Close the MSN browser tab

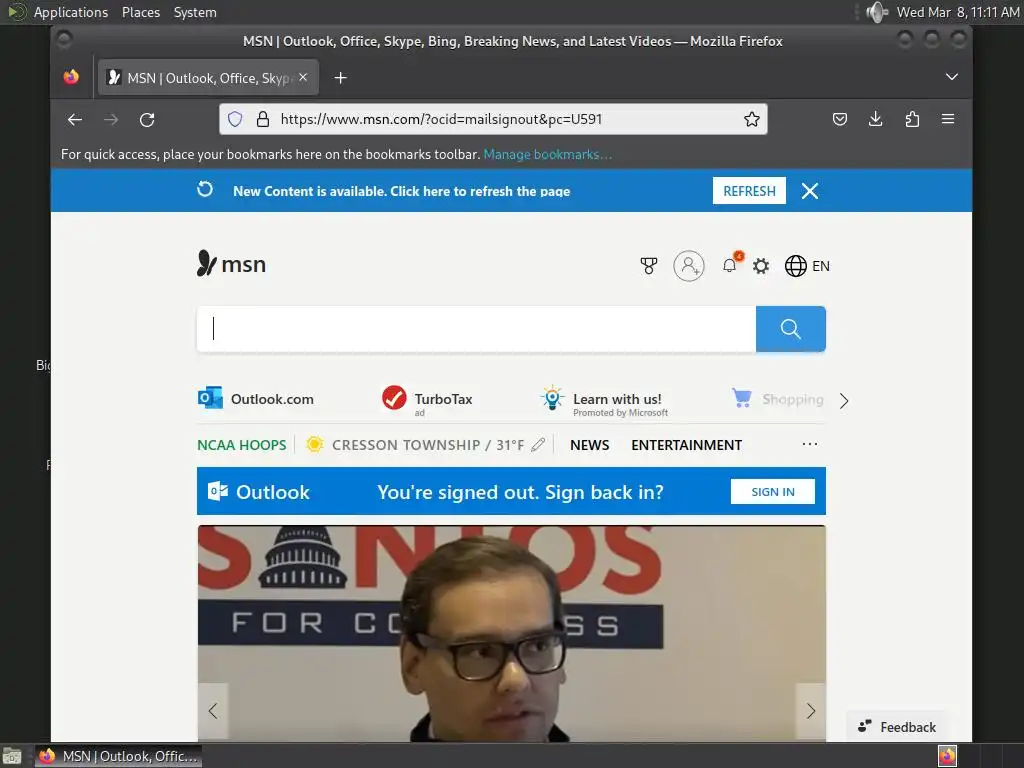(x=303, y=77)
